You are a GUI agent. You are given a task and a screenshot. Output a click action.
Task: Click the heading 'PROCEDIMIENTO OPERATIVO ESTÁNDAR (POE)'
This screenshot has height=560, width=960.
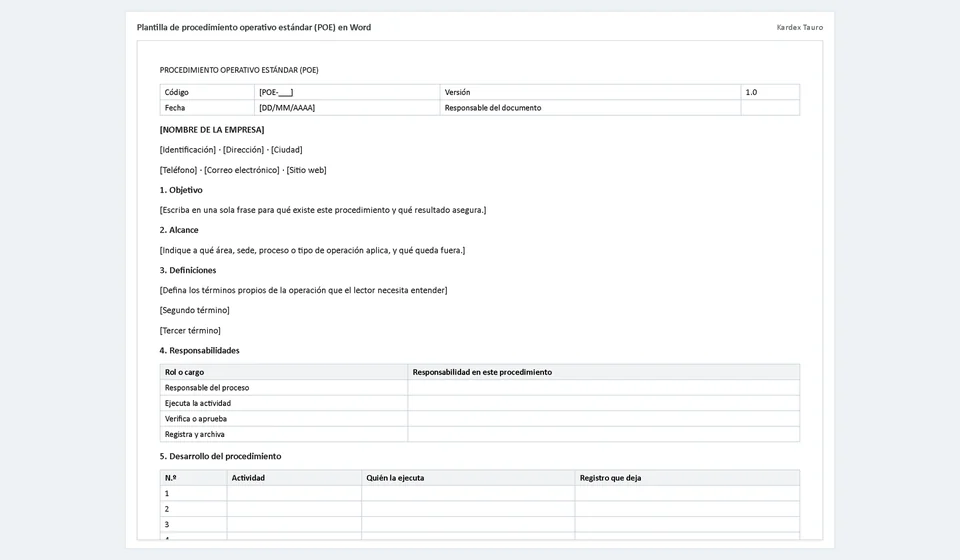point(239,70)
